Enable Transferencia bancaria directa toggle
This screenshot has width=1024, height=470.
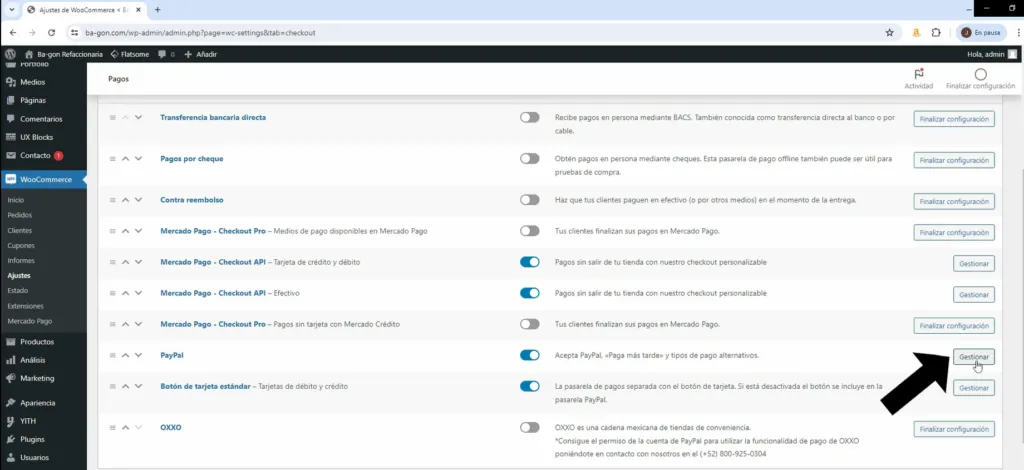530,118
